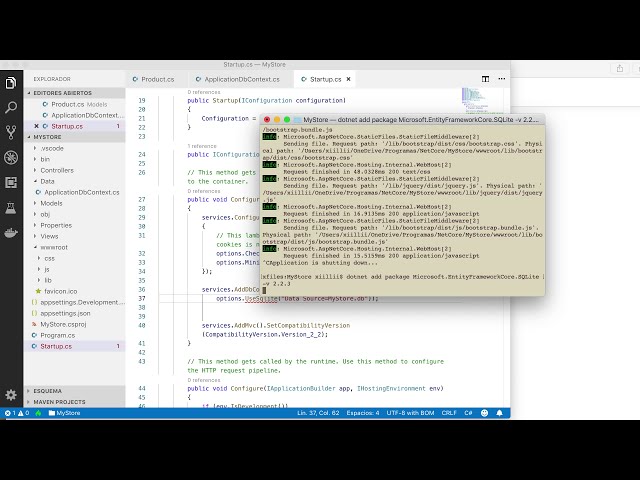Change indentation via Espacios: 4

(363, 413)
